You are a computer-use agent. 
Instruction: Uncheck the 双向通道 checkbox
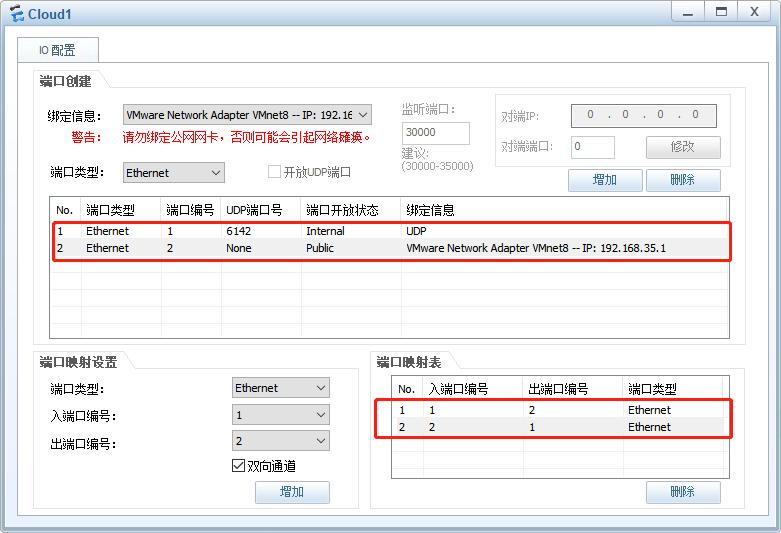238,466
